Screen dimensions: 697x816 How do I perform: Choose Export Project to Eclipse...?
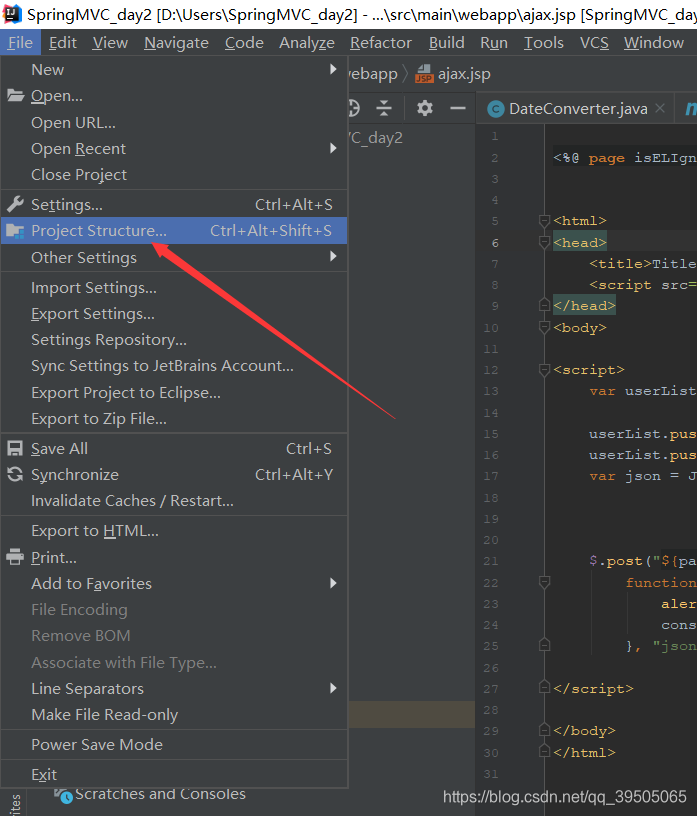[x=174, y=392]
